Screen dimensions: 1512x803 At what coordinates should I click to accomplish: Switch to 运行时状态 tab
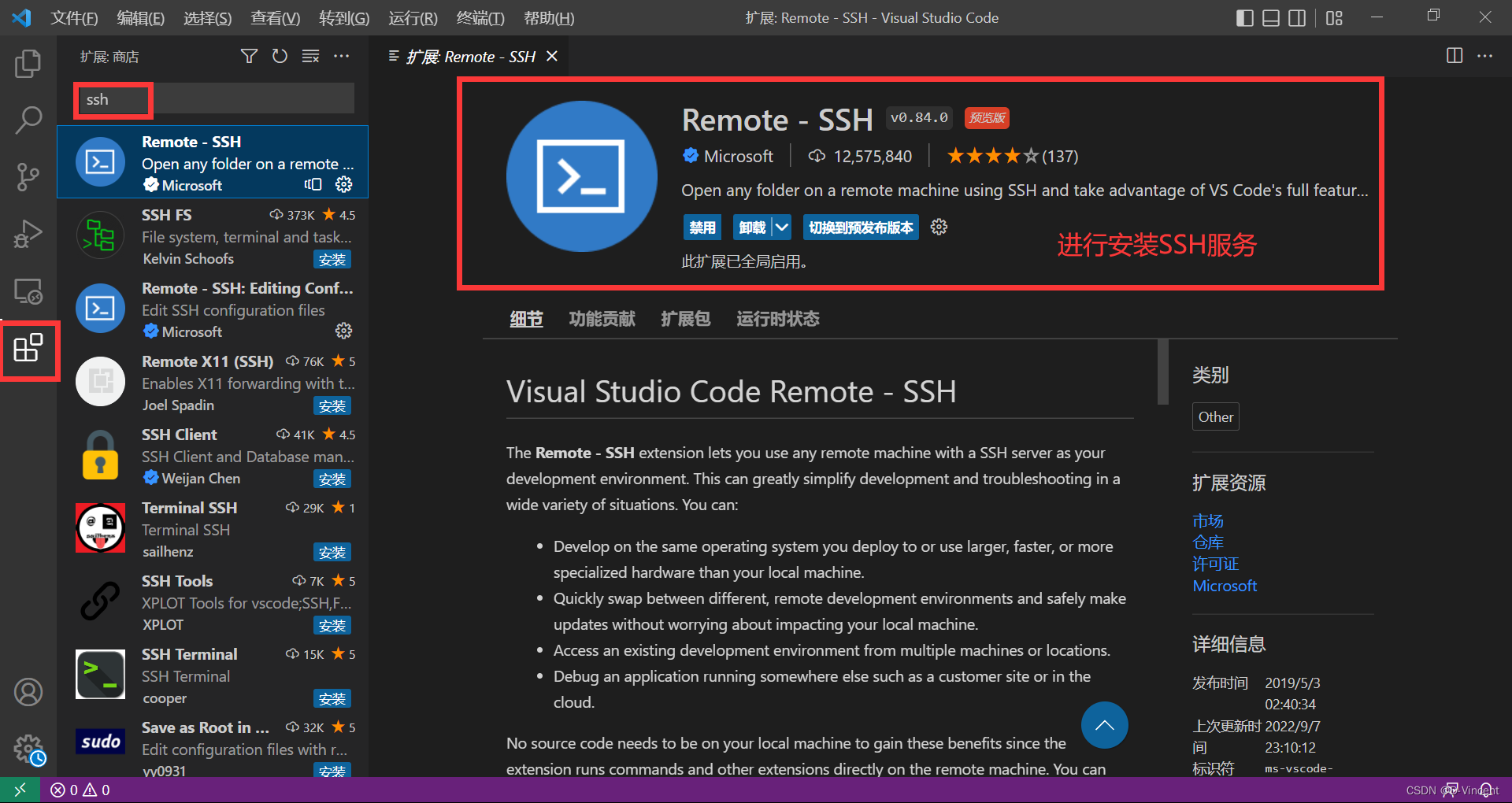[x=778, y=319]
